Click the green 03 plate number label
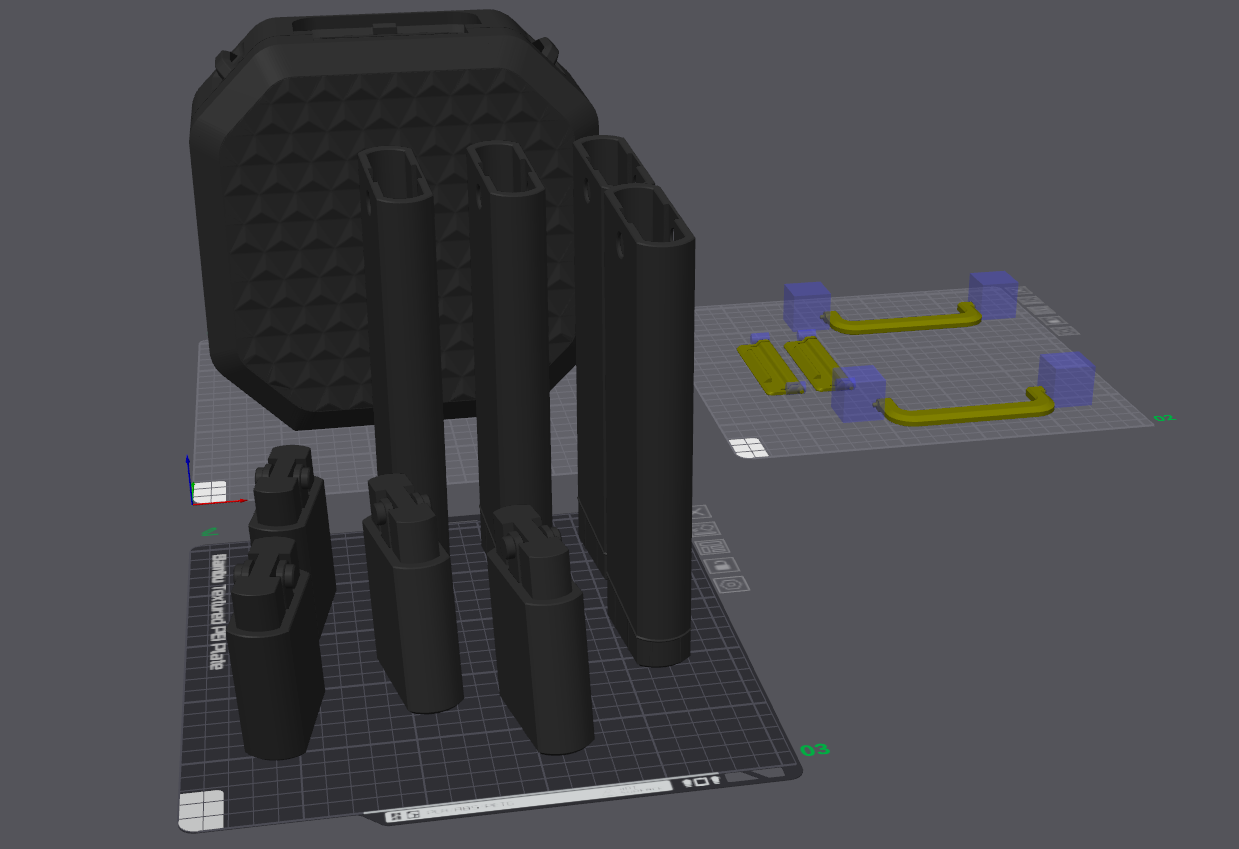The width and height of the screenshot is (1239, 849). coord(815,749)
